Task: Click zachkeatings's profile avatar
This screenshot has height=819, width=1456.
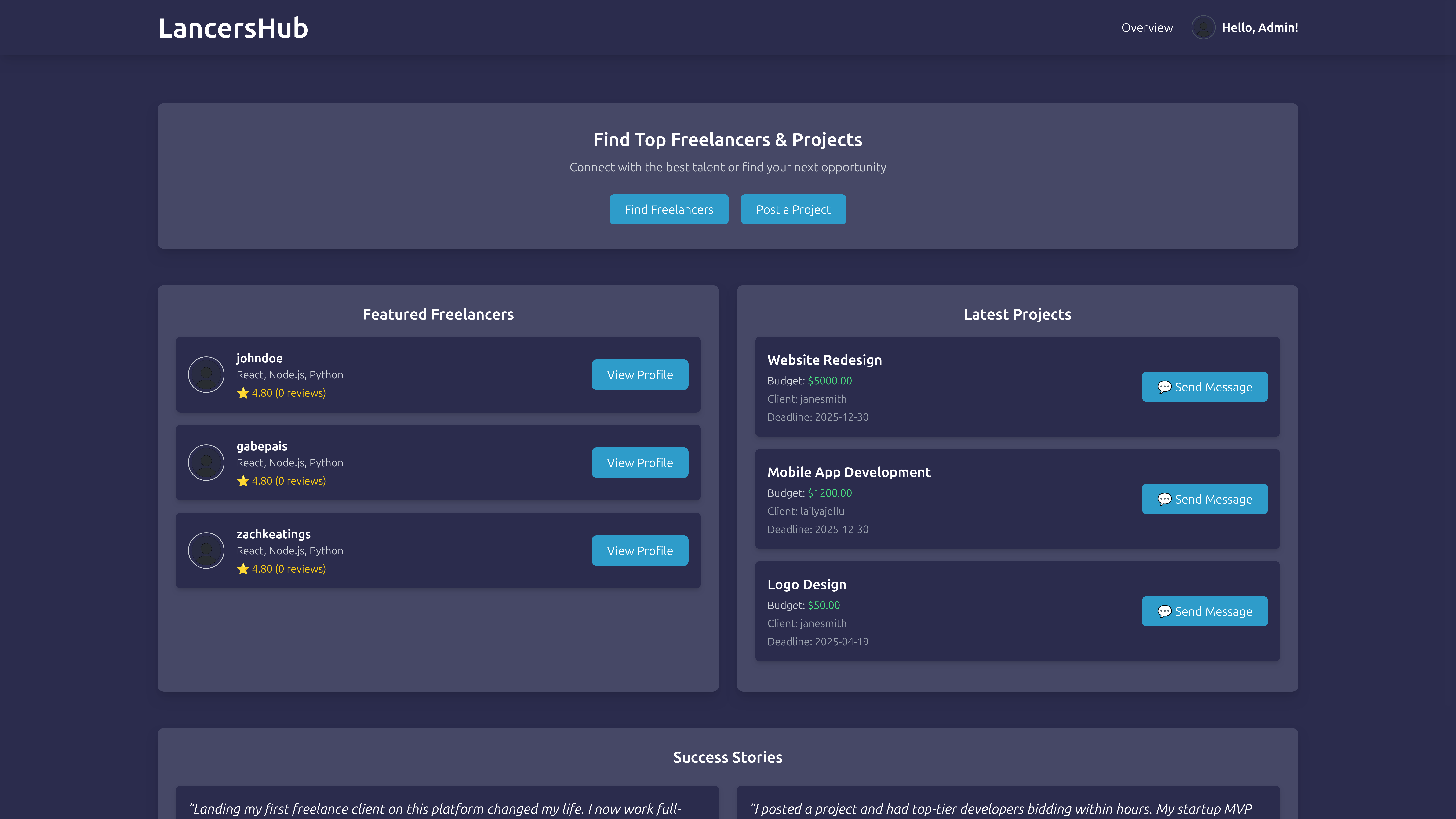Action: tap(206, 551)
